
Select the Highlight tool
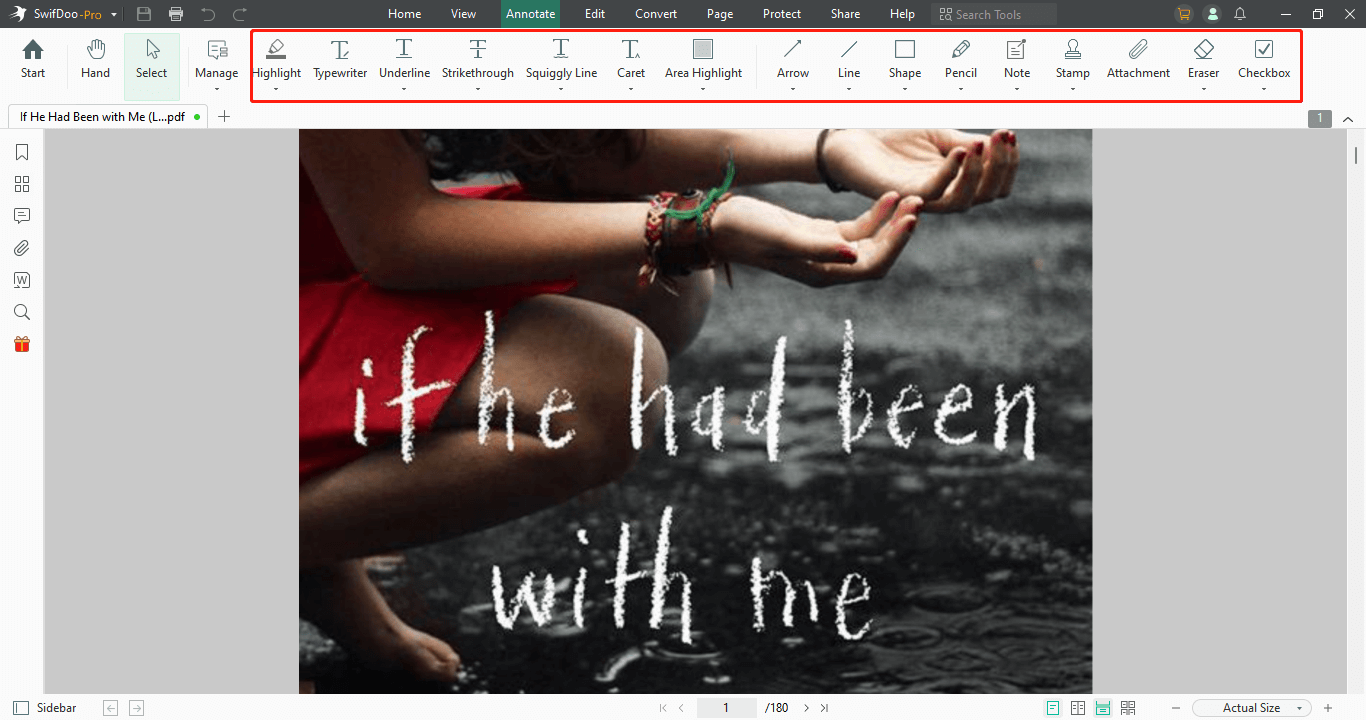tap(276, 59)
